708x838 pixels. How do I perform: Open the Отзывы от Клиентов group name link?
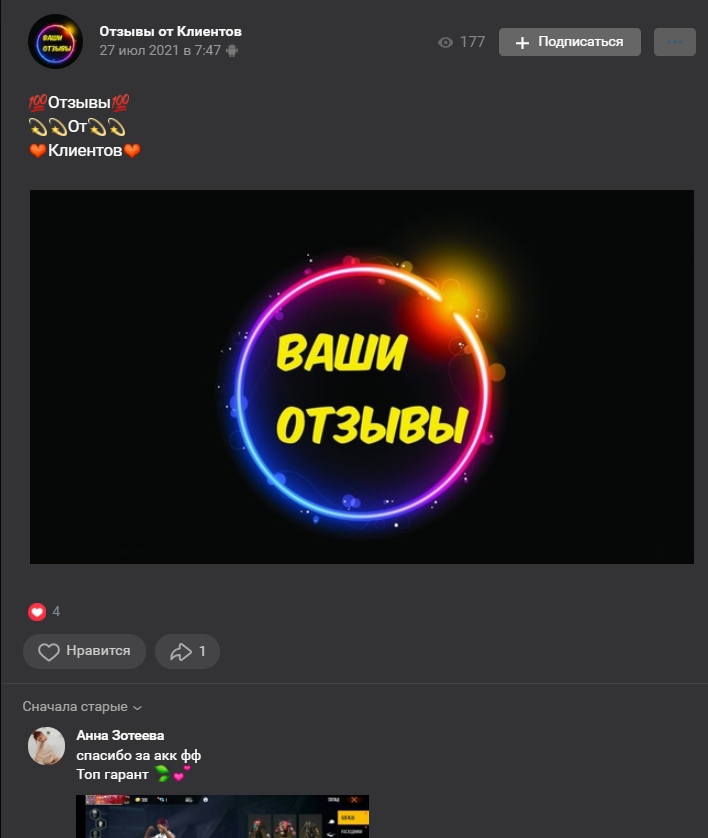[x=170, y=32]
